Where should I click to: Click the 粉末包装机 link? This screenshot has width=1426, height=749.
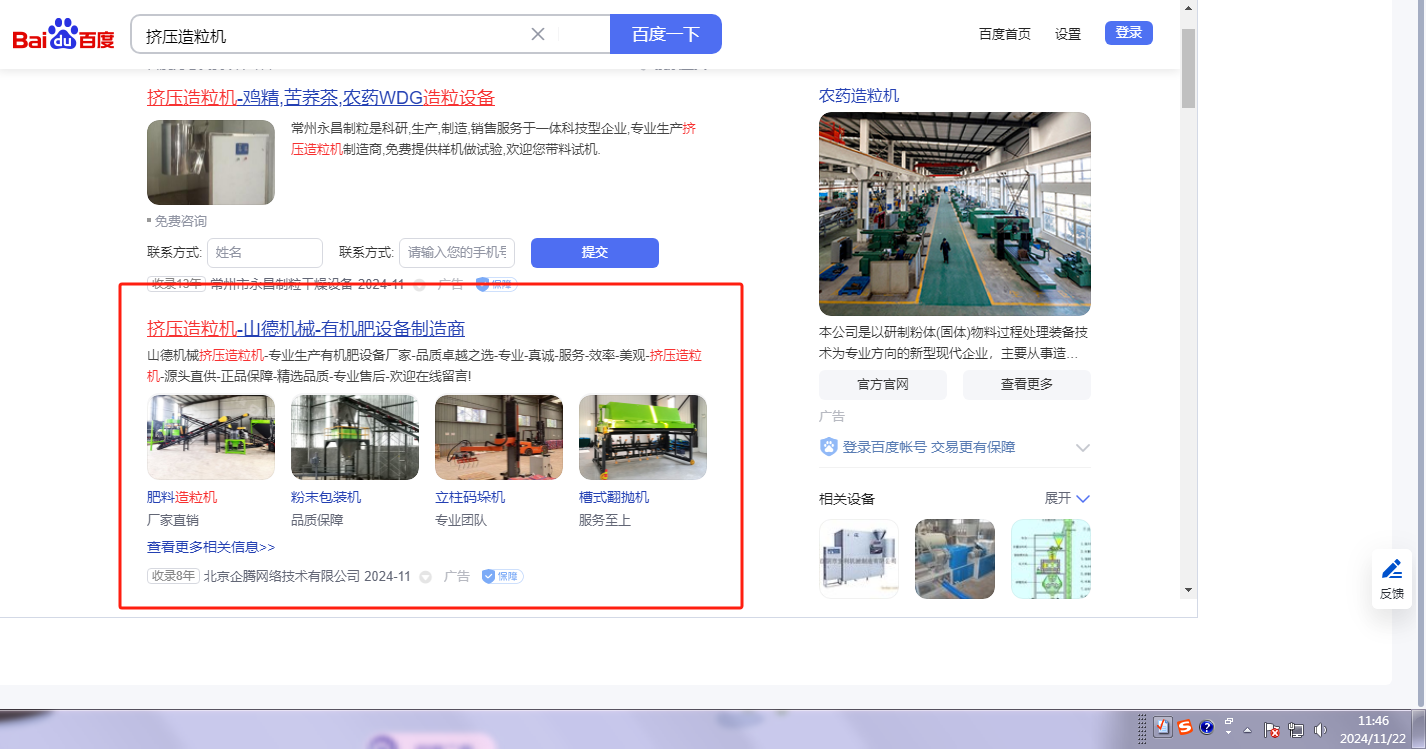pos(326,497)
